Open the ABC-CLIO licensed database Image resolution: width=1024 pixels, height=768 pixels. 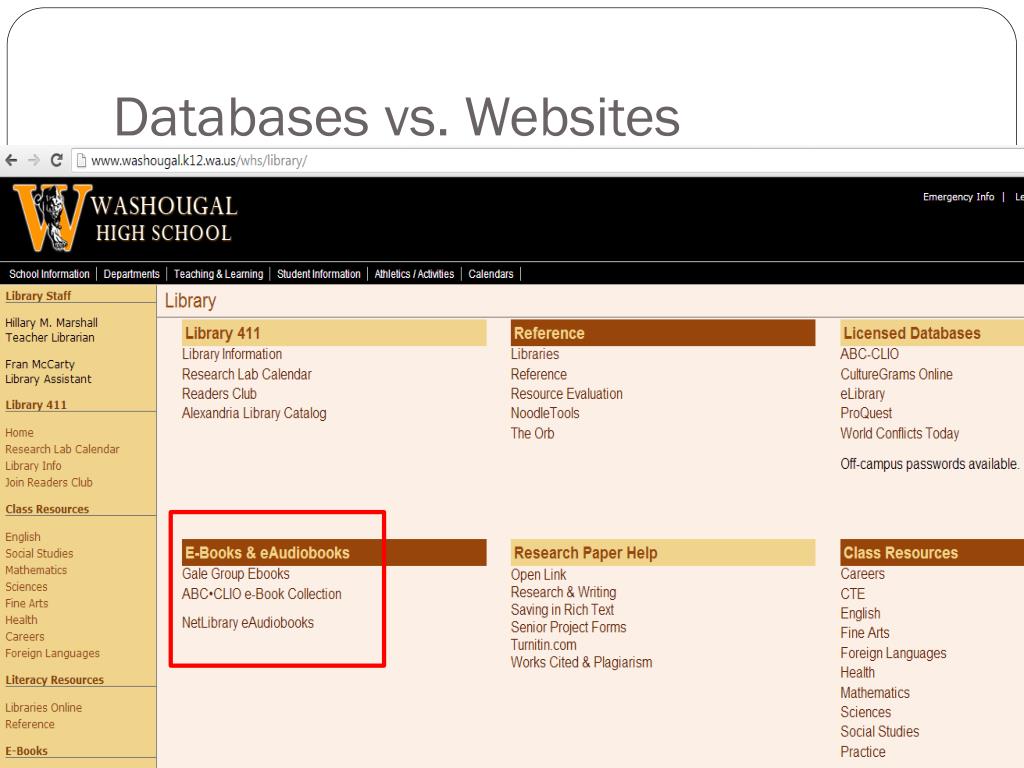pos(869,354)
